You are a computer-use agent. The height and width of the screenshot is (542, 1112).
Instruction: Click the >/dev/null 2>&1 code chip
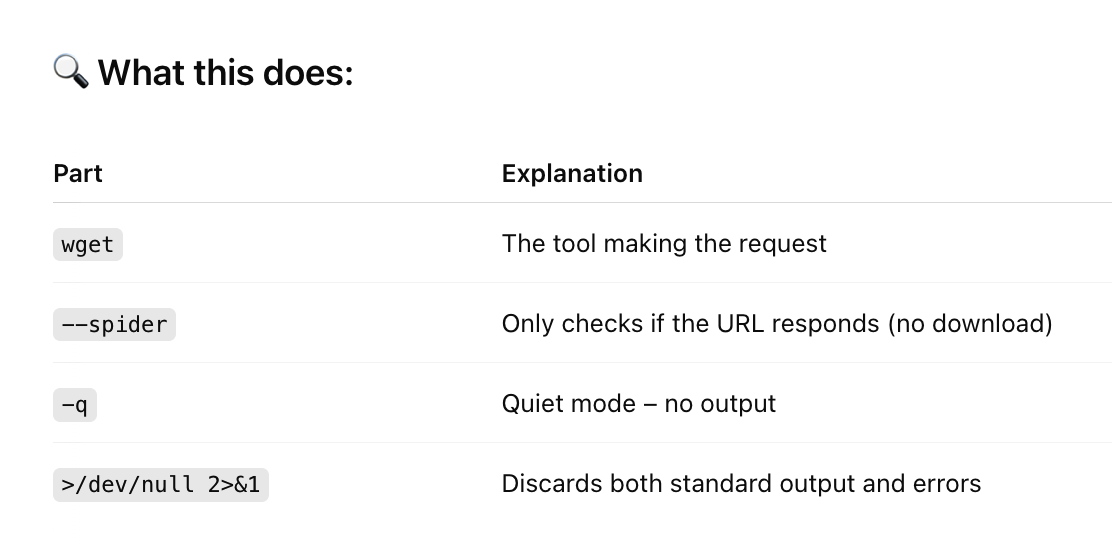pyautogui.click(x=161, y=485)
